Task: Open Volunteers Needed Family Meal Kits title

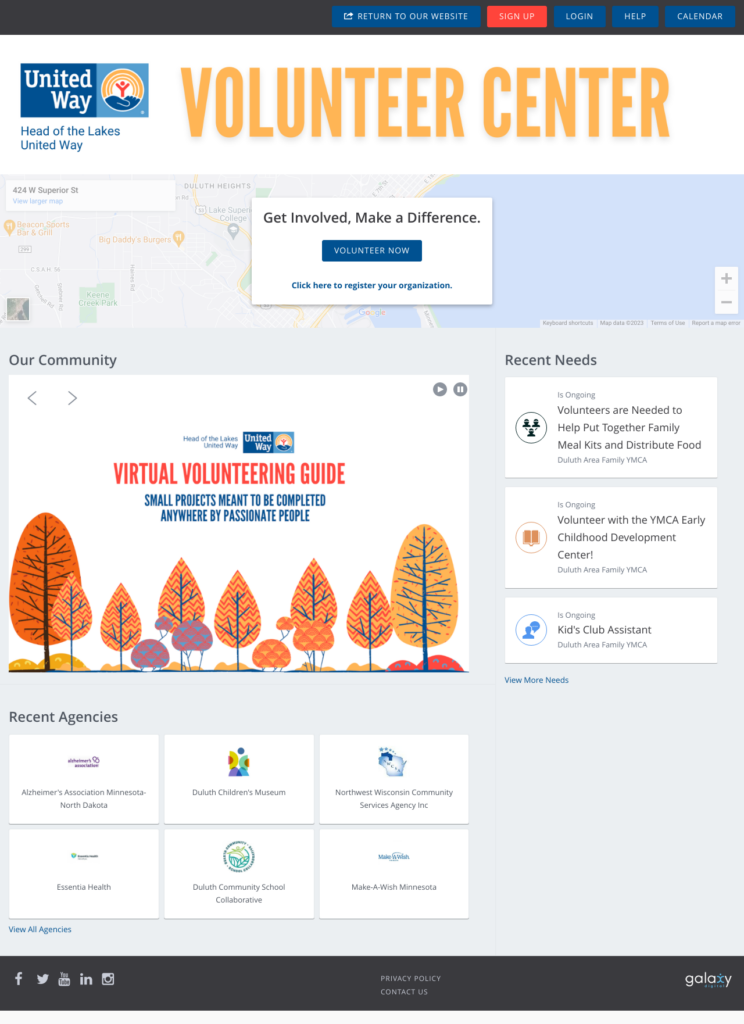Action: coord(629,428)
